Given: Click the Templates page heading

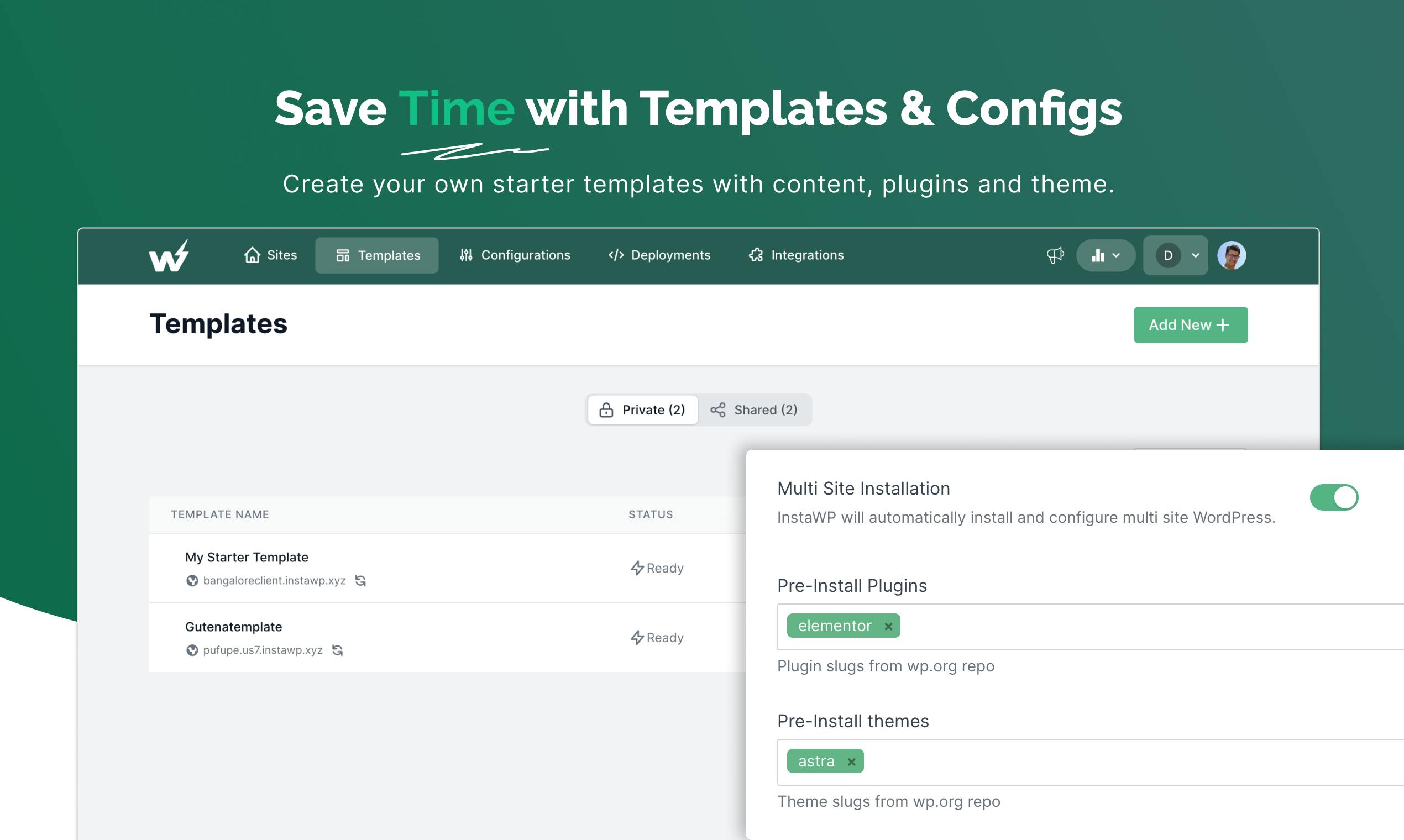Looking at the screenshot, I should [218, 324].
